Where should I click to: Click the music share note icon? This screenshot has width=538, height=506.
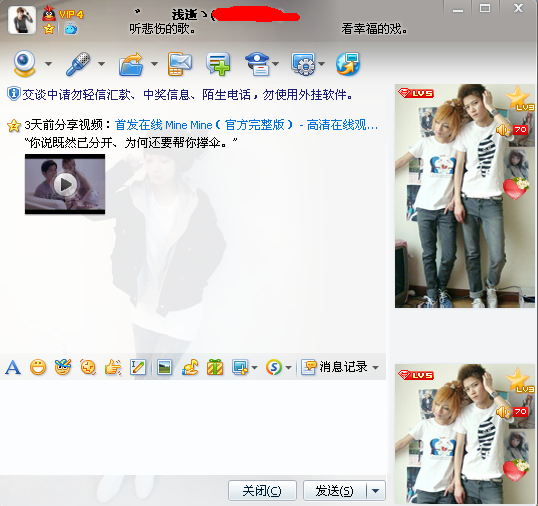point(190,367)
